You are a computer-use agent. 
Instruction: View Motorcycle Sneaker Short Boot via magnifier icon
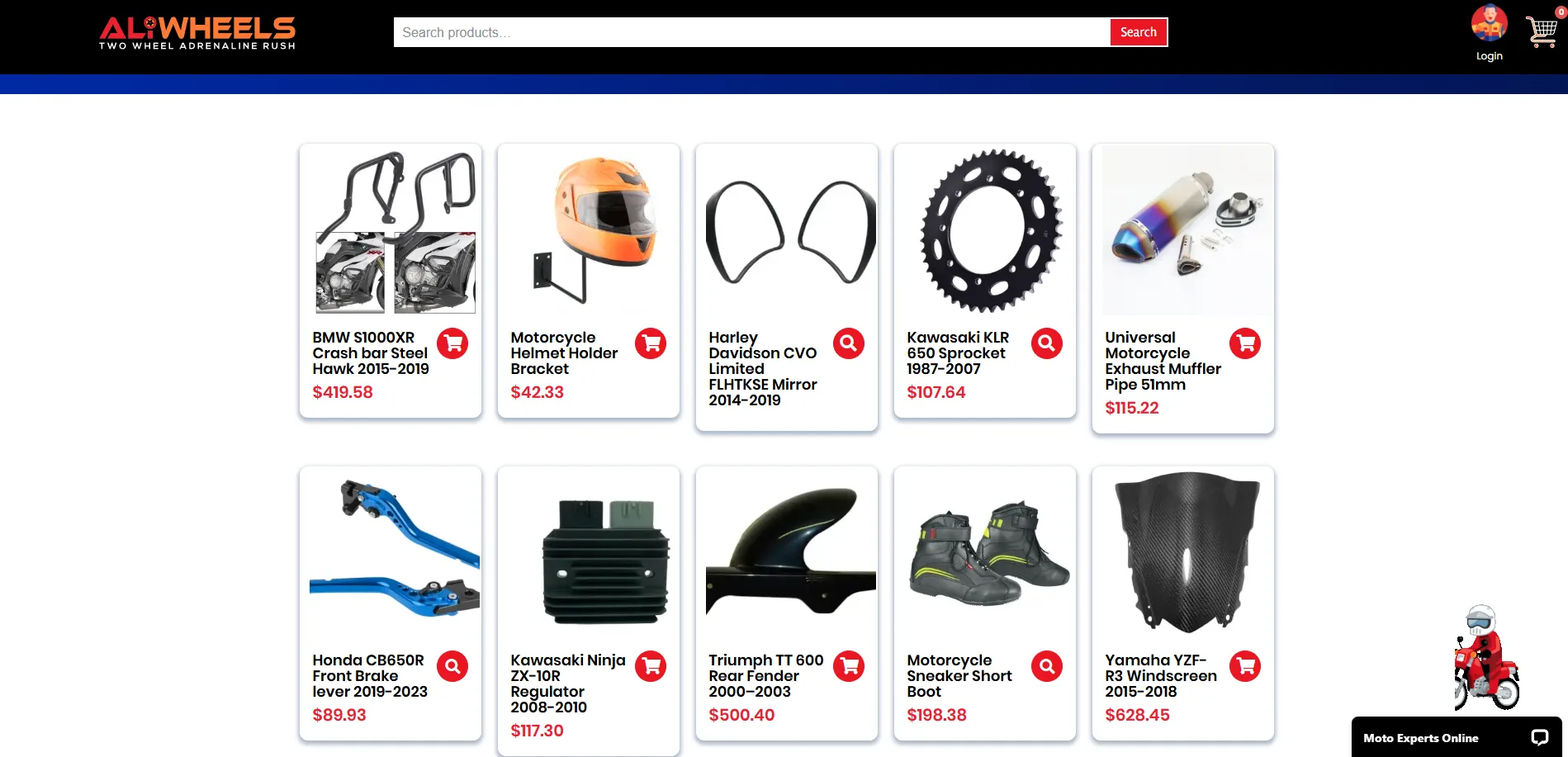click(1047, 666)
